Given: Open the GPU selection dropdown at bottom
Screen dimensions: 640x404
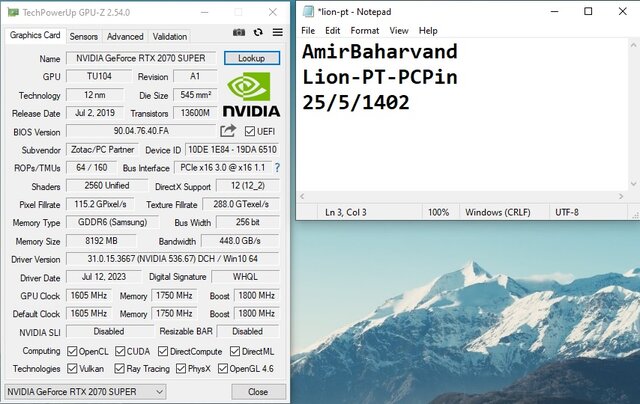Looking at the screenshot, I should tap(85, 392).
